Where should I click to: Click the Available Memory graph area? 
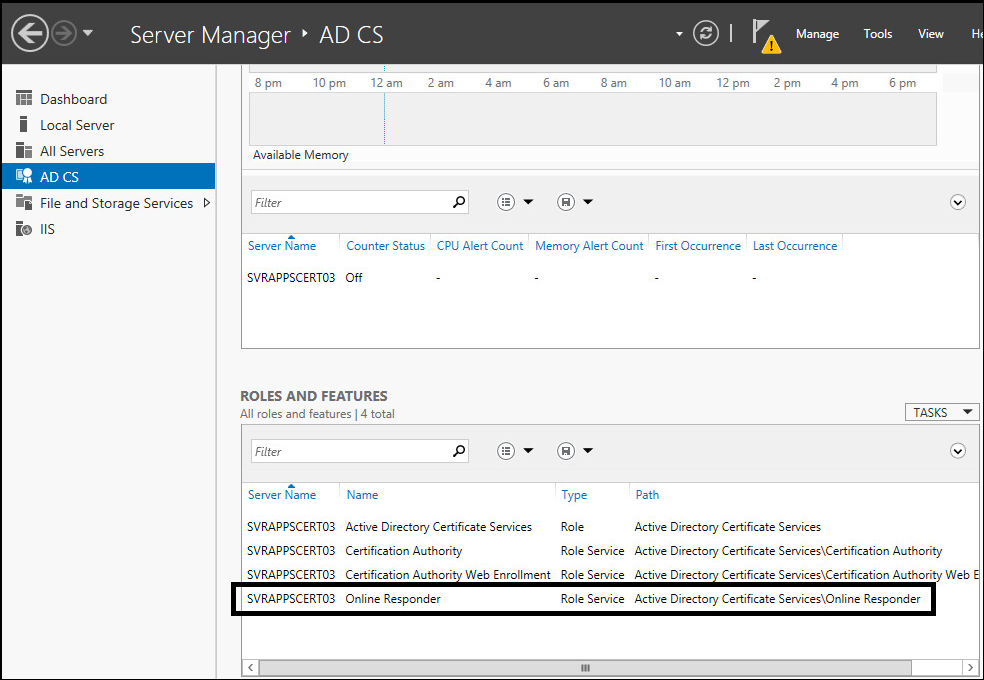coord(592,119)
